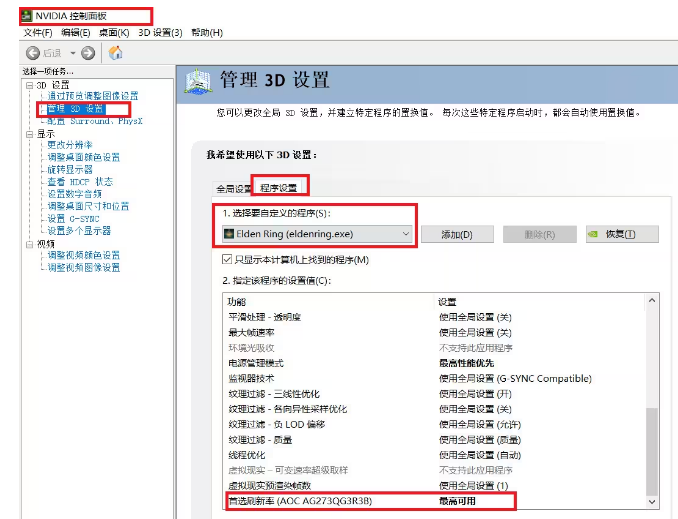This screenshot has width=678, height=519.
Task: Open 设置 G-SYNC in the task tree
Action: click(x=73, y=218)
